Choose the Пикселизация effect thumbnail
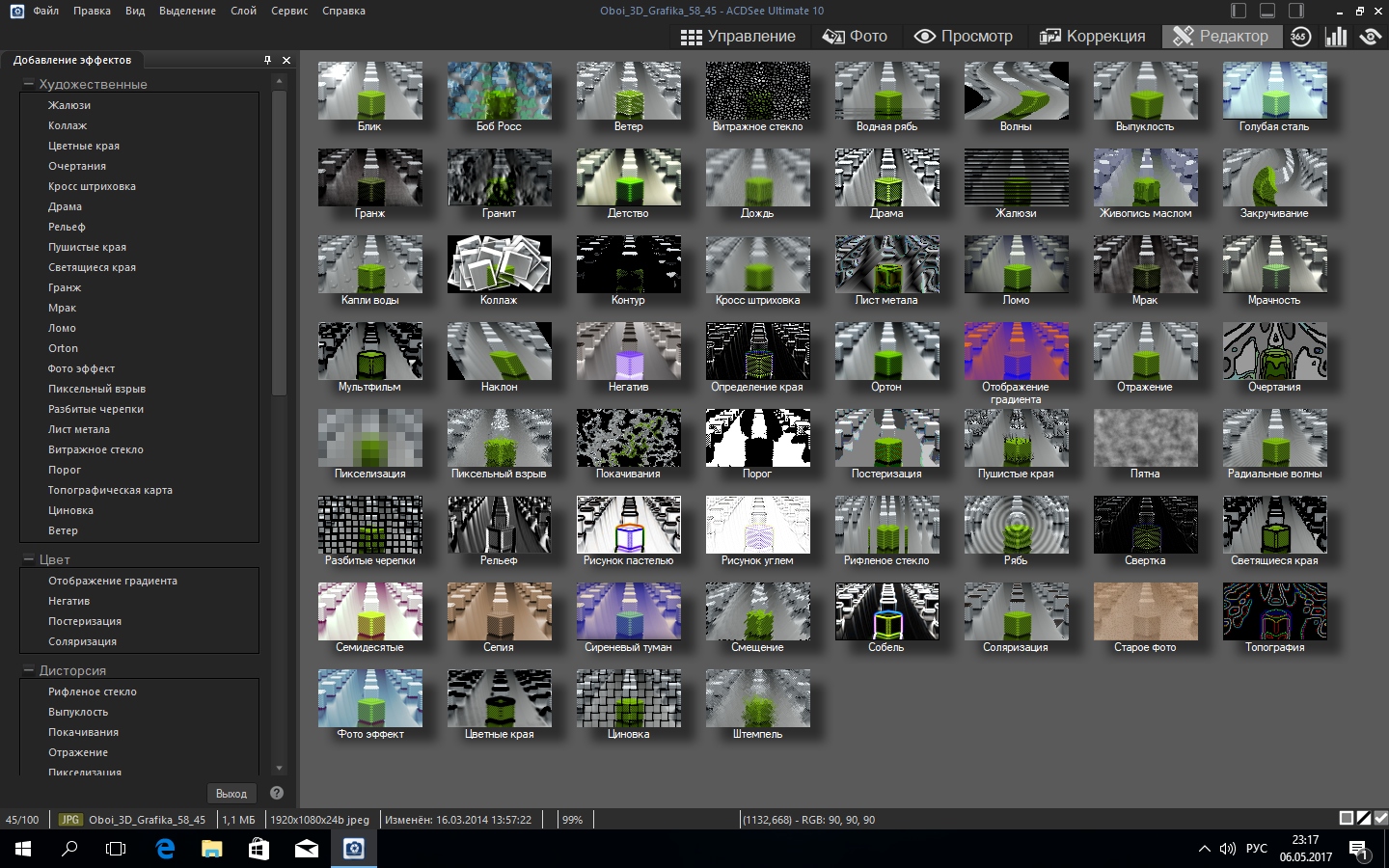This screenshot has height=868, width=1389. pos(370,438)
